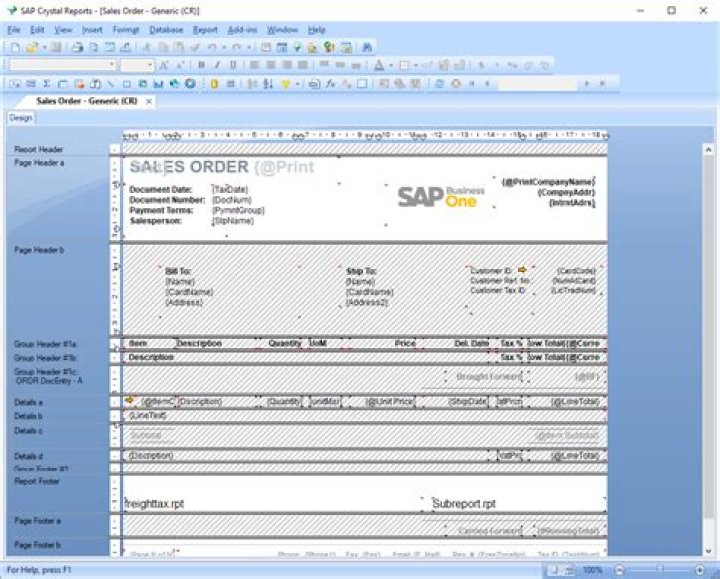Select the Align Left button
The height and width of the screenshot is (579, 720).
[x=254, y=65]
